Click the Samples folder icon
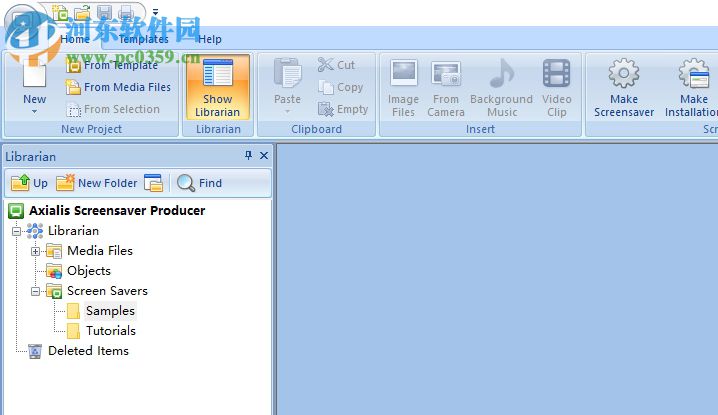718x415 pixels. pyautogui.click(x=73, y=311)
